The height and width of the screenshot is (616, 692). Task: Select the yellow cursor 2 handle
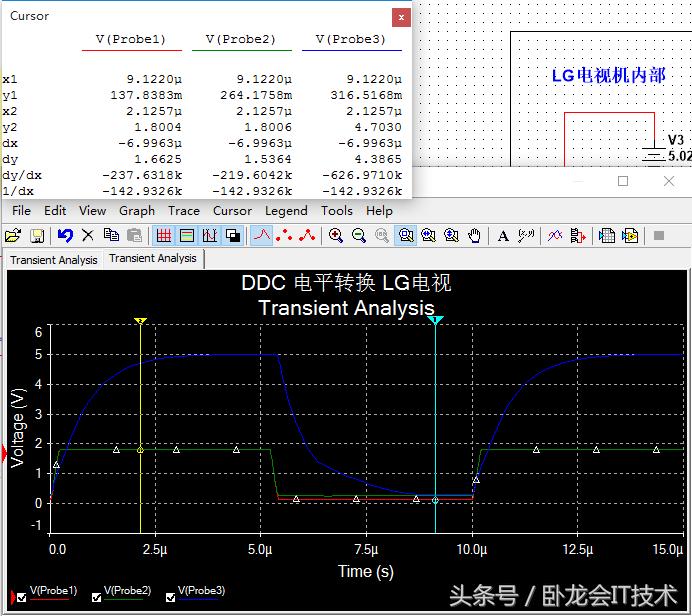[x=140, y=320]
